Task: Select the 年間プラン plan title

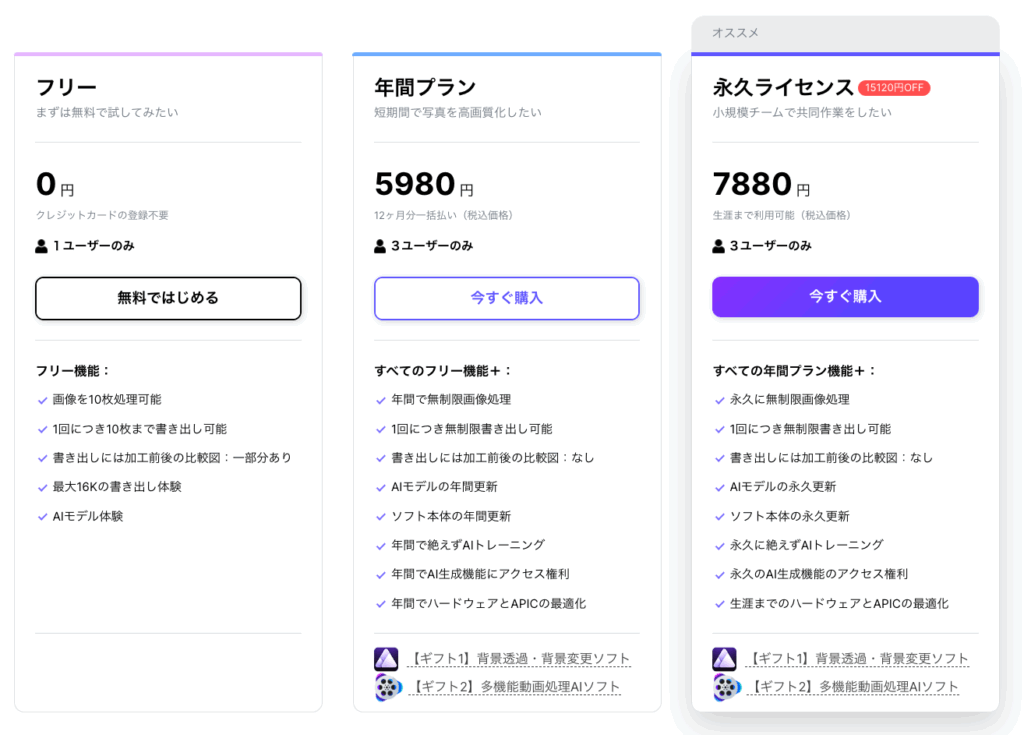Action: pyautogui.click(x=425, y=87)
